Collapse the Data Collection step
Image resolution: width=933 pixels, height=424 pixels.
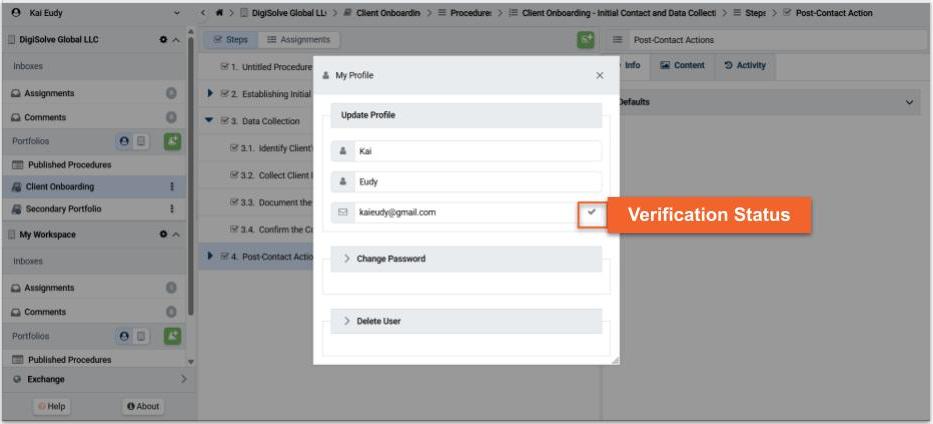point(209,121)
